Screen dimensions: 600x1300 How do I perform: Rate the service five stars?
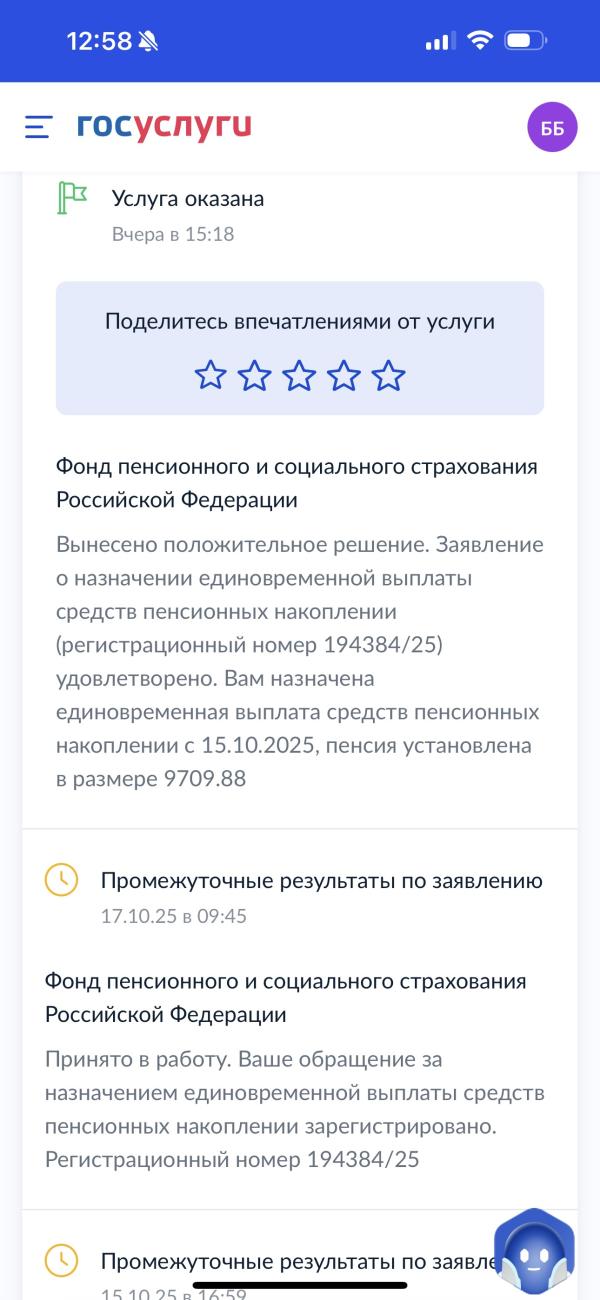click(x=388, y=376)
